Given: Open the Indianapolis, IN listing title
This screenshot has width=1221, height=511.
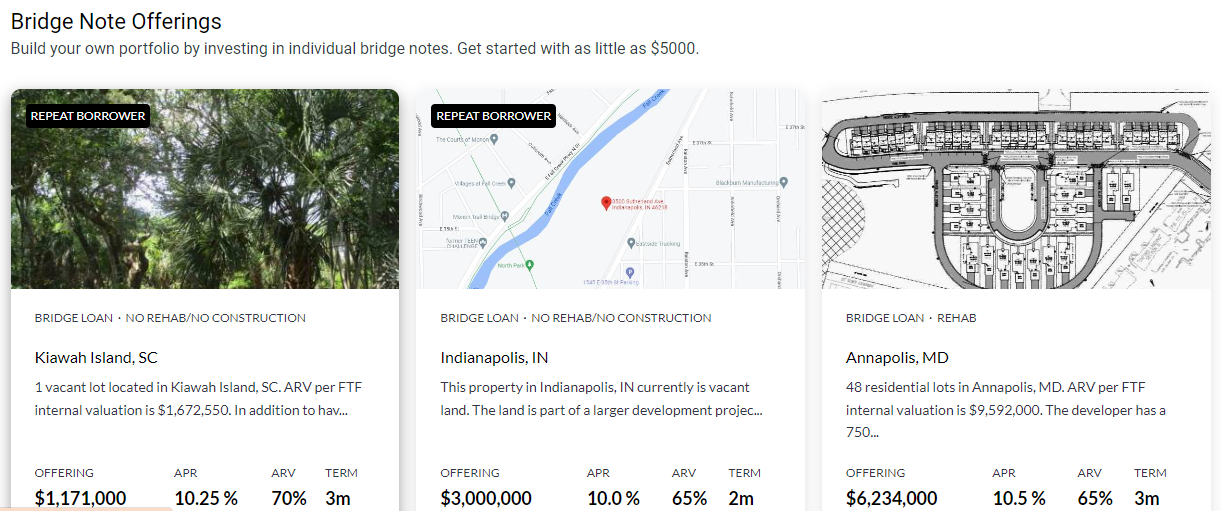Looking at the screenshot, I should point(494,357).
